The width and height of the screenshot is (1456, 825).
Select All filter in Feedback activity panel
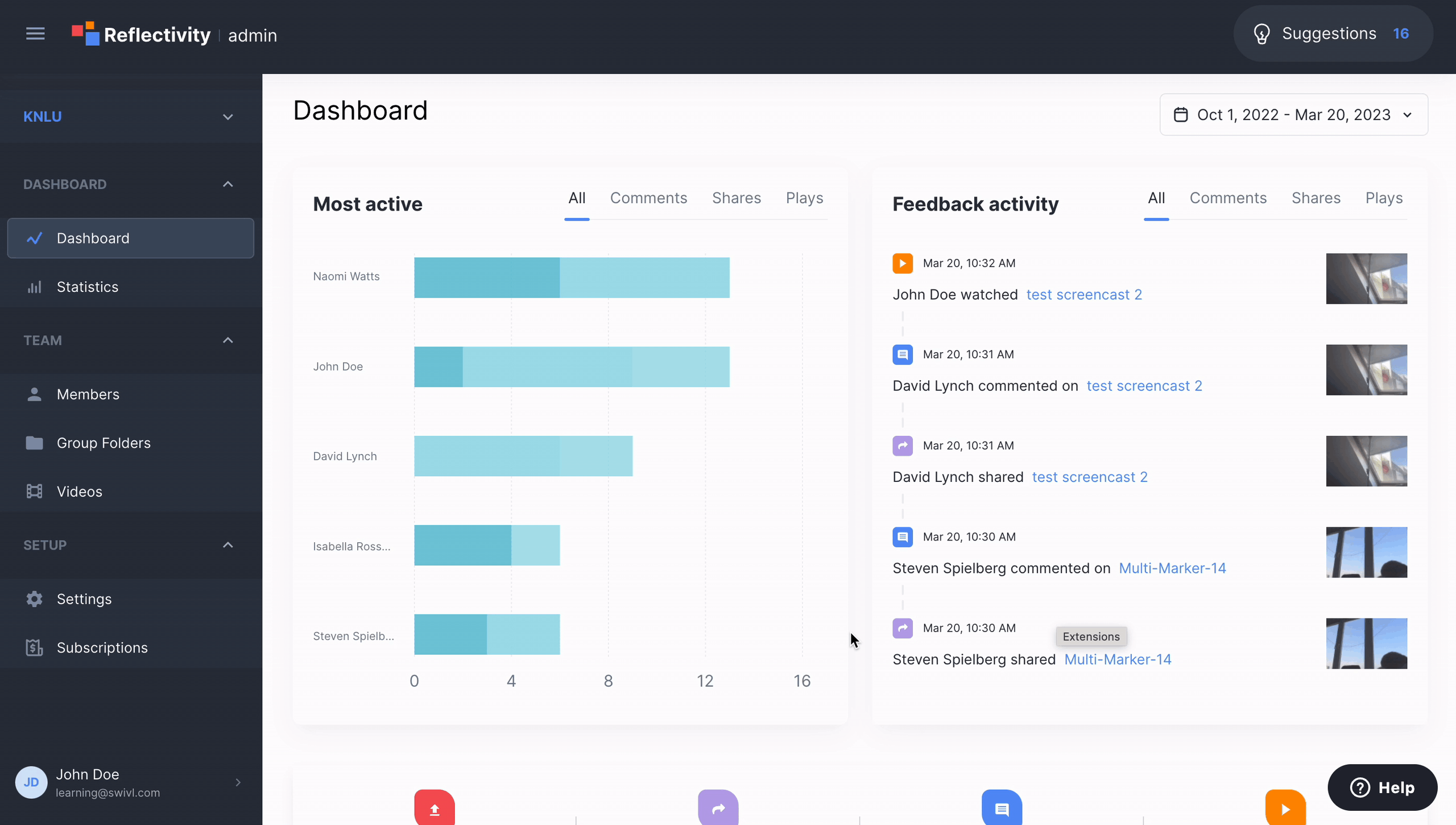point(1156,198)
